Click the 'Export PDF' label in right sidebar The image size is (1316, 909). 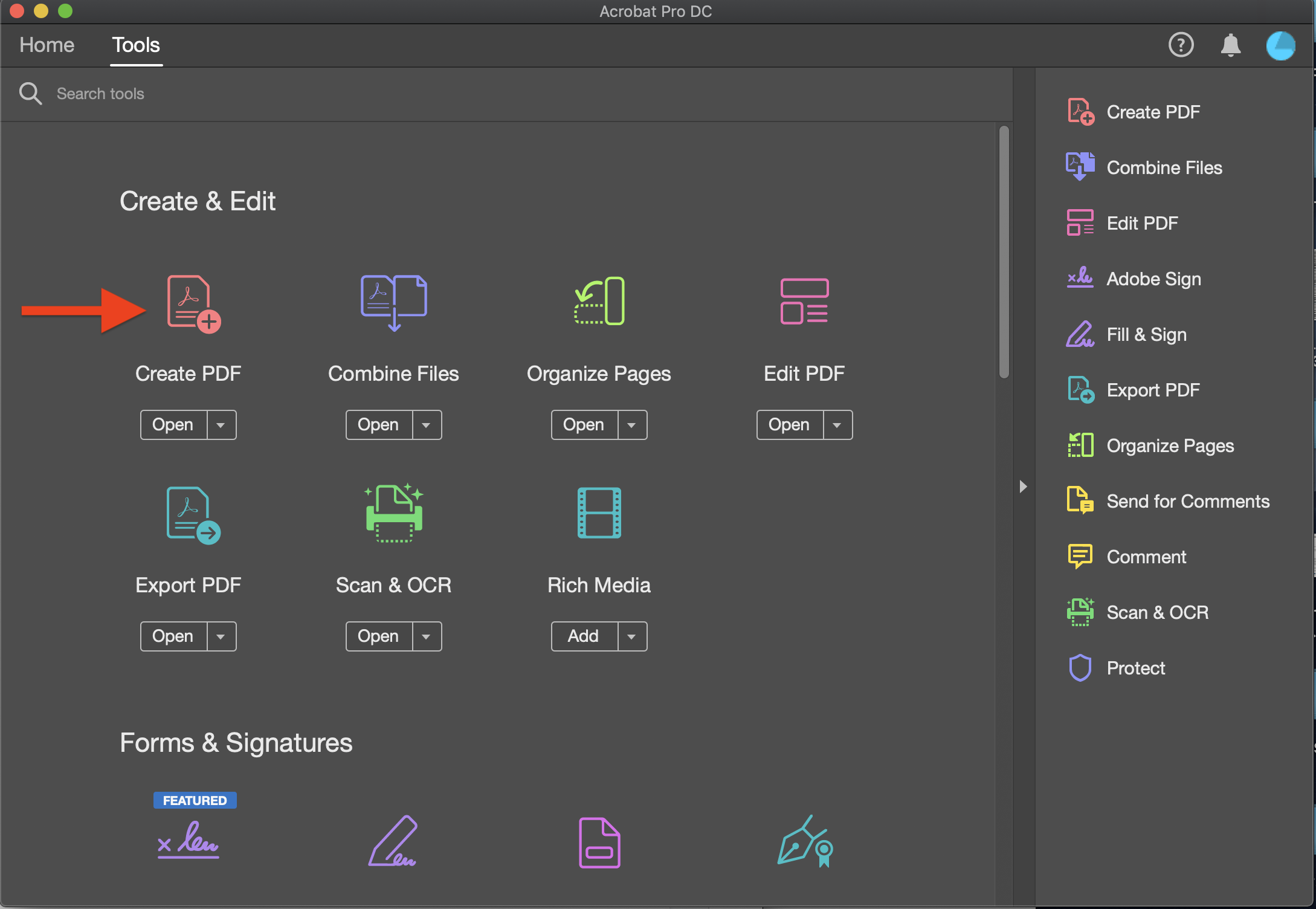click(x=1153, y=390)
